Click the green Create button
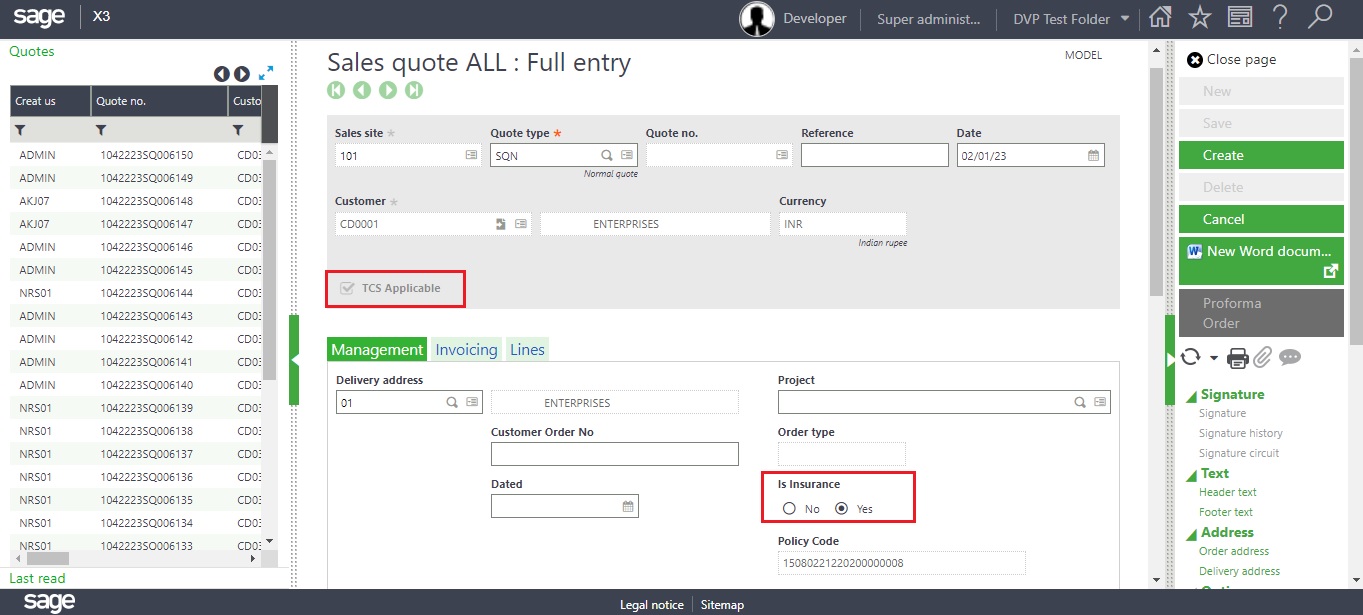The width and height of the screenshot is (1363, 615). 1260,155
